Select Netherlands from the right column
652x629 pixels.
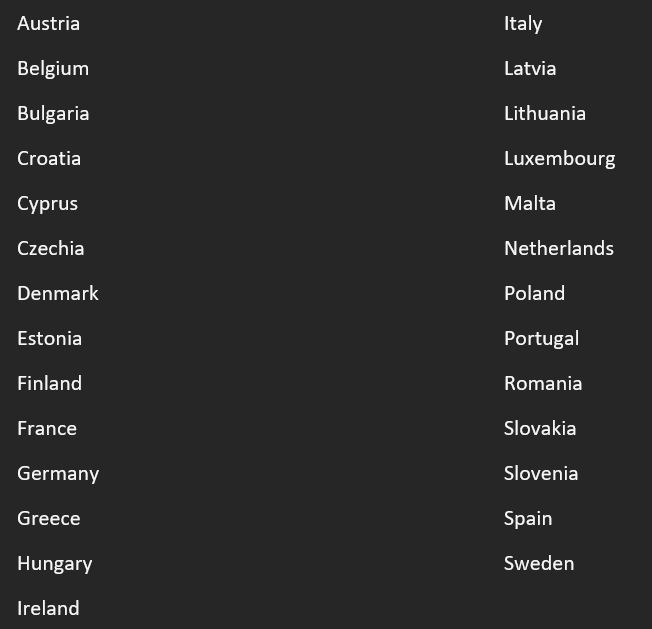[559, 248]
